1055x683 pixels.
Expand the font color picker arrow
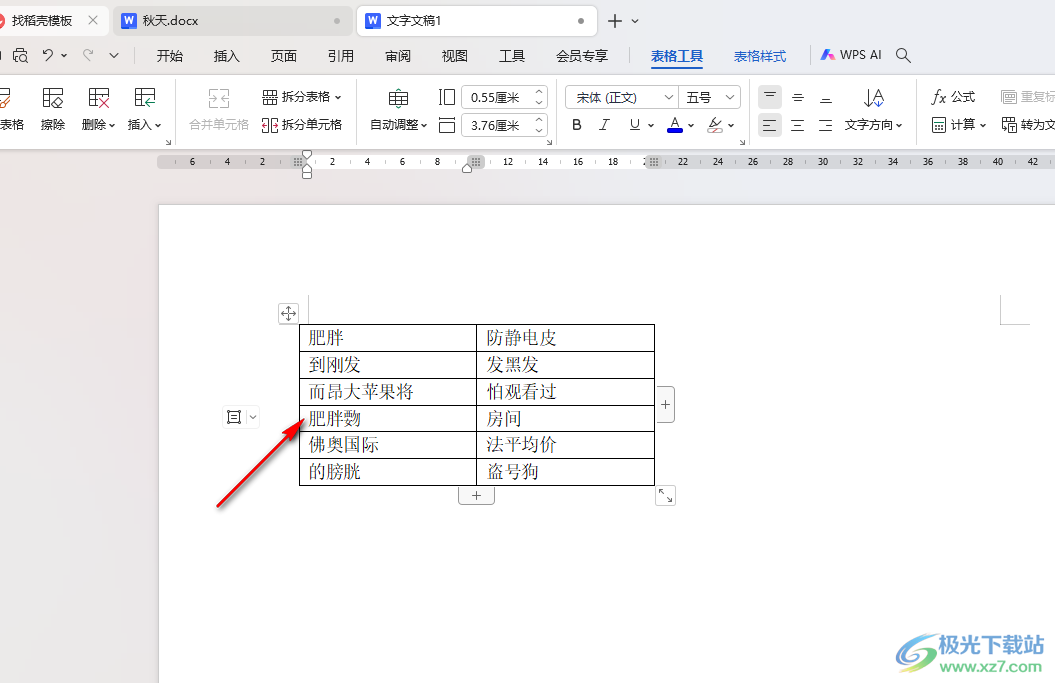(691, 125)
